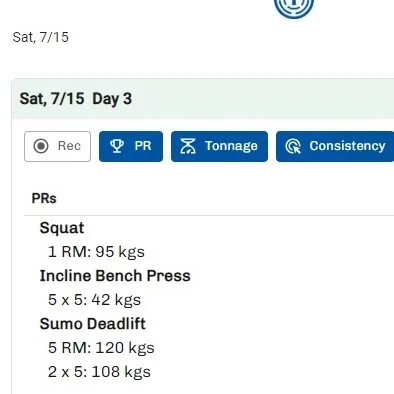Viewport: 394px width, 394px height.
Task: Show the Consistency view
Action: click(335, 146)
